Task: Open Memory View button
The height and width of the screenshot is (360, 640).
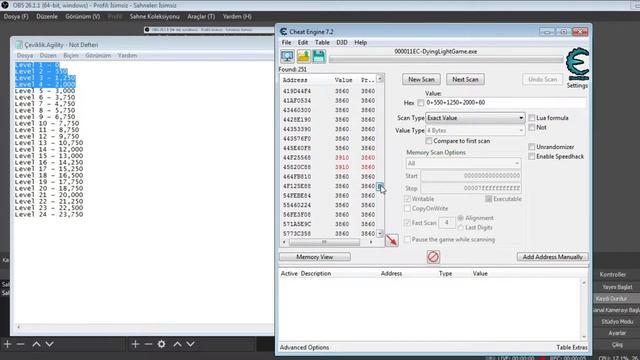Action: pyautogui.click(x=315, y=257)
